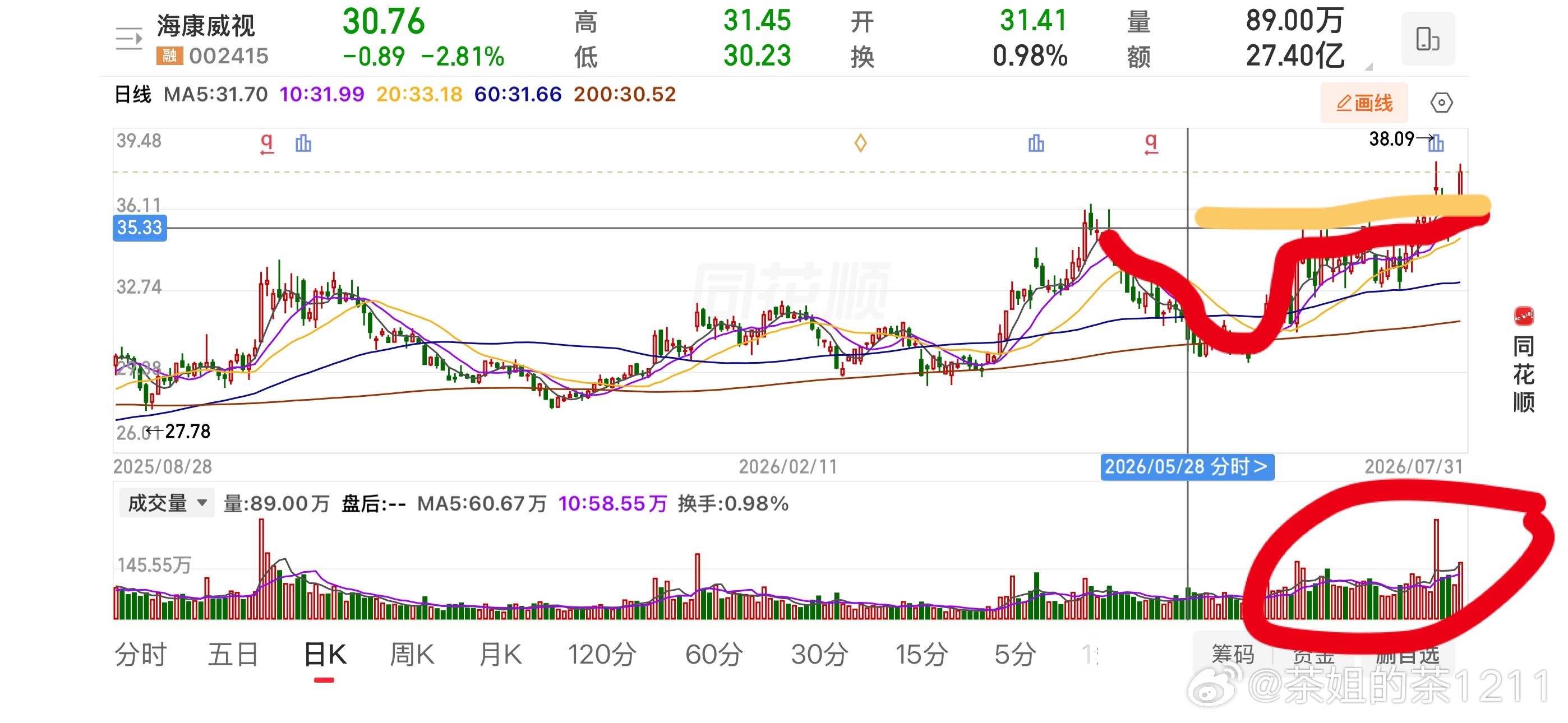The height and width of the screenshot is (723, 1568).
Task: Open the 筹码 chip distribution button
Action: pyautogui.click(x=1233, y=654)
